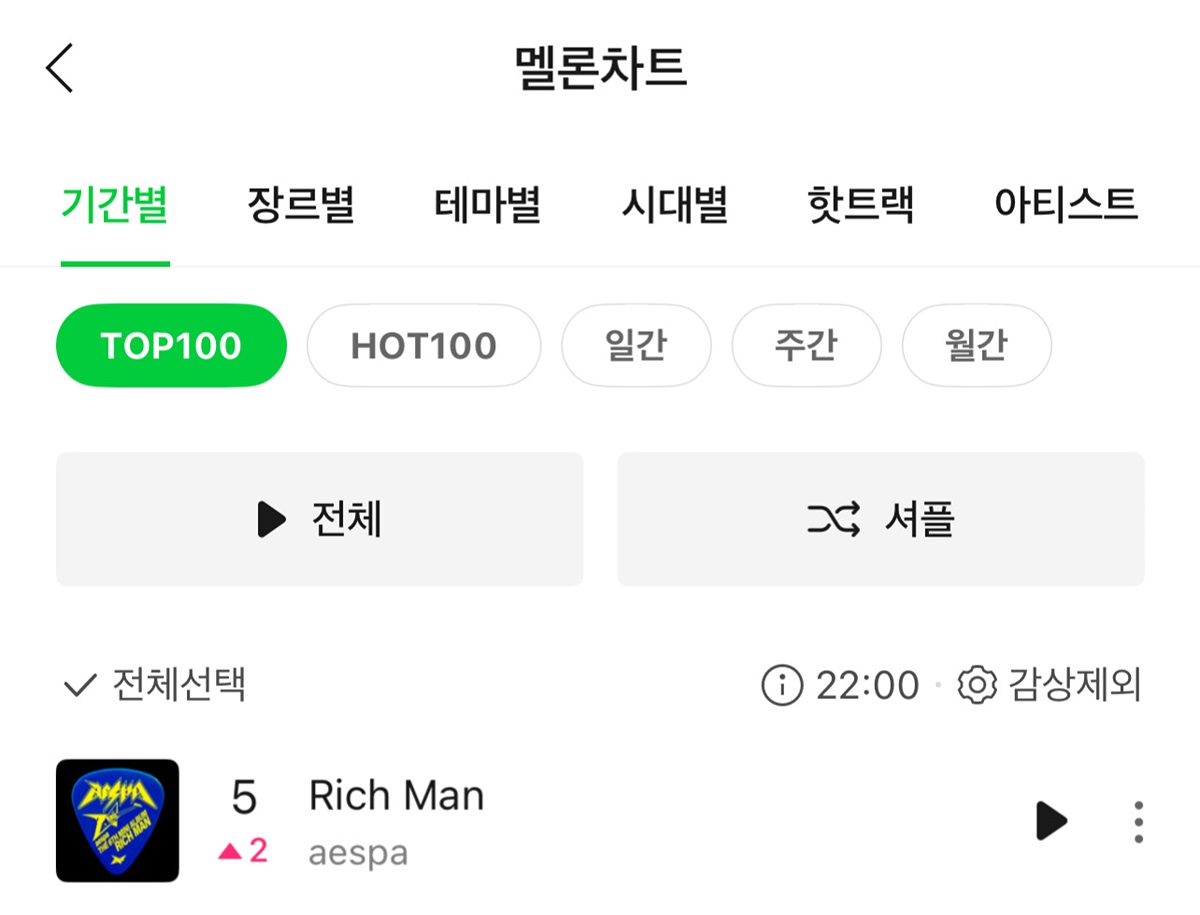1200x915 pixels.
Task: Toggle the 전체선택 checkmark
Action: 79,686
